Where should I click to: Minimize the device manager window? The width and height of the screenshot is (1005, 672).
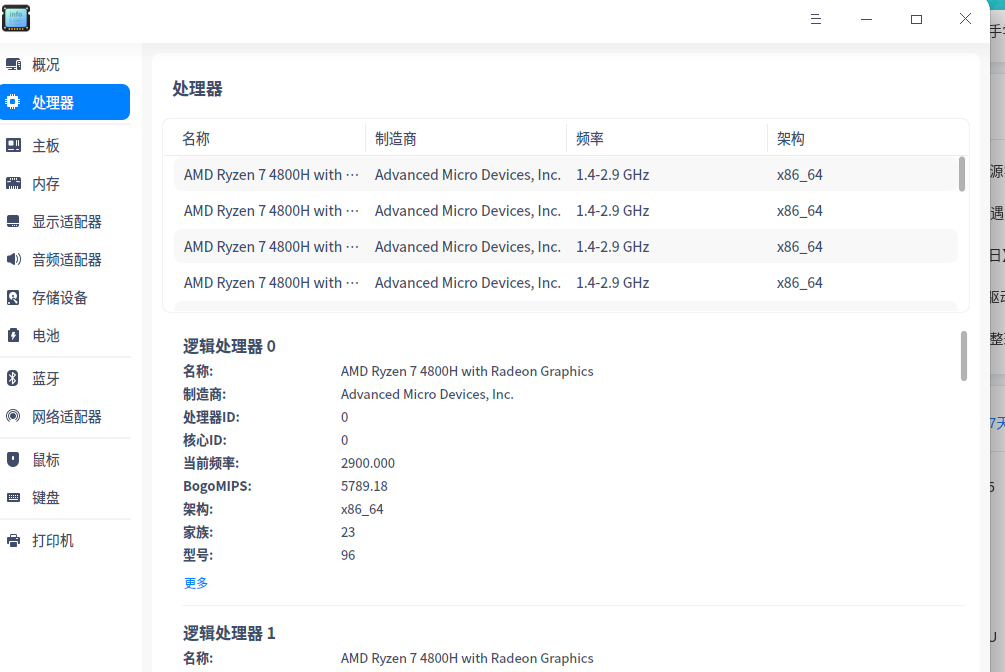tap(866, 19)
